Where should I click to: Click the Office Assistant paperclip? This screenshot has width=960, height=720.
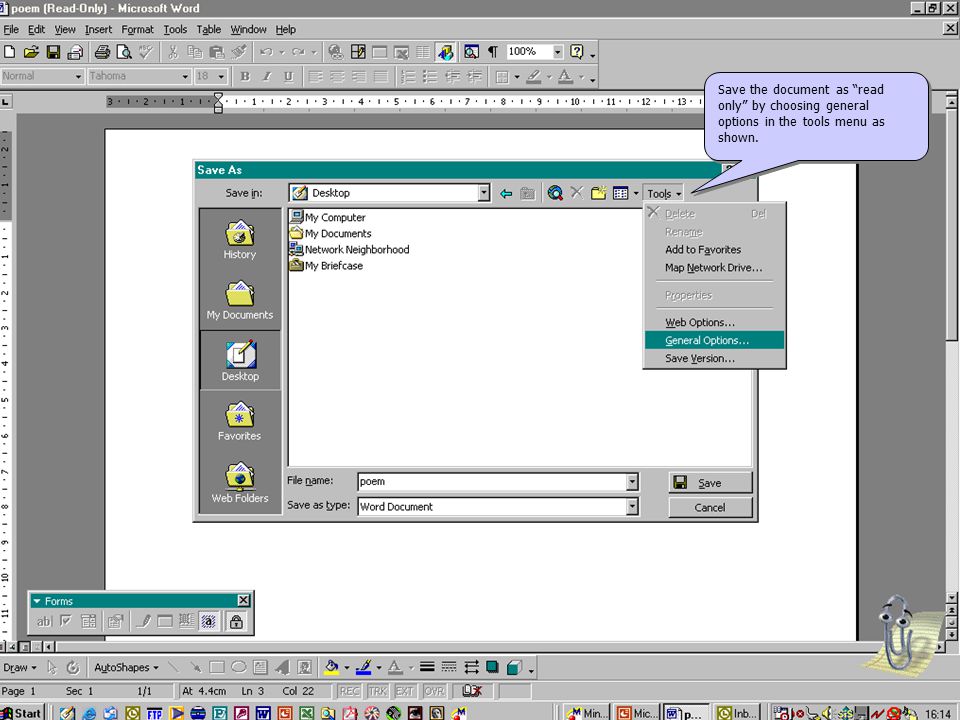[x=896, y=634]
